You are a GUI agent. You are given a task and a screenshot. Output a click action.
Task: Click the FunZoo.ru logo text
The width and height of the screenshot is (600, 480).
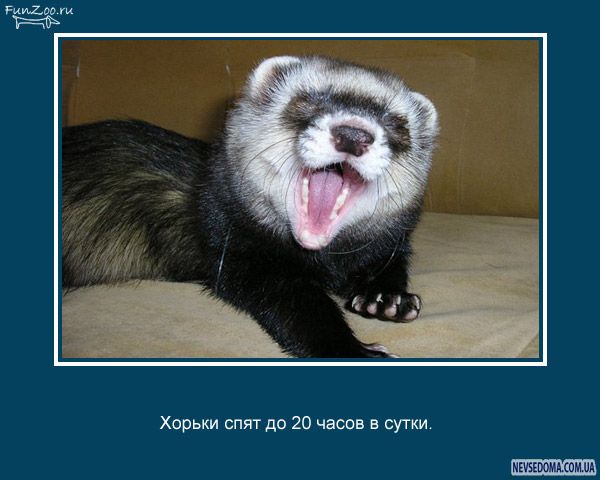tap(39, 11)
